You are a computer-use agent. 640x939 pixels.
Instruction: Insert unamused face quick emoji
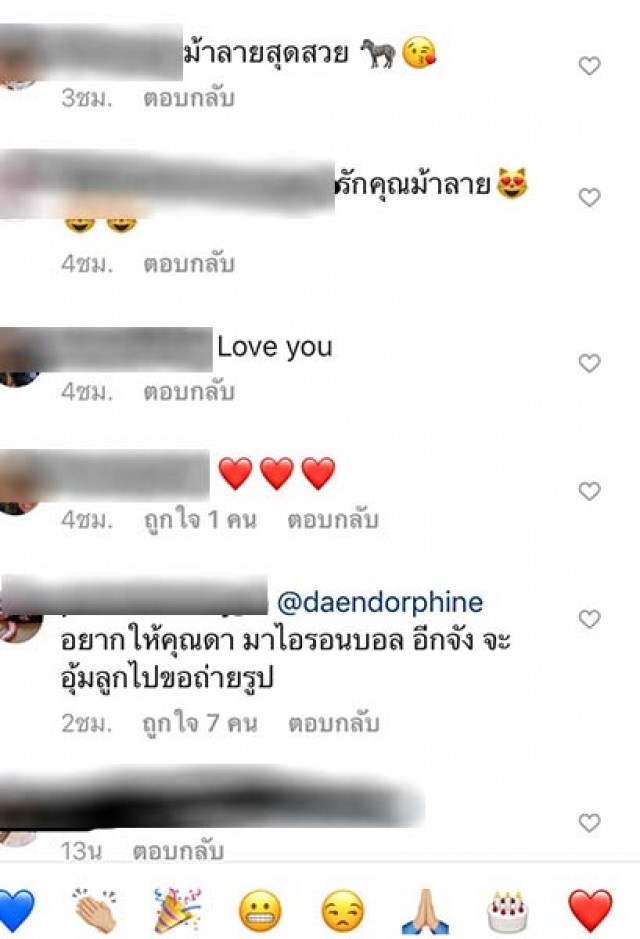[342, 911]
